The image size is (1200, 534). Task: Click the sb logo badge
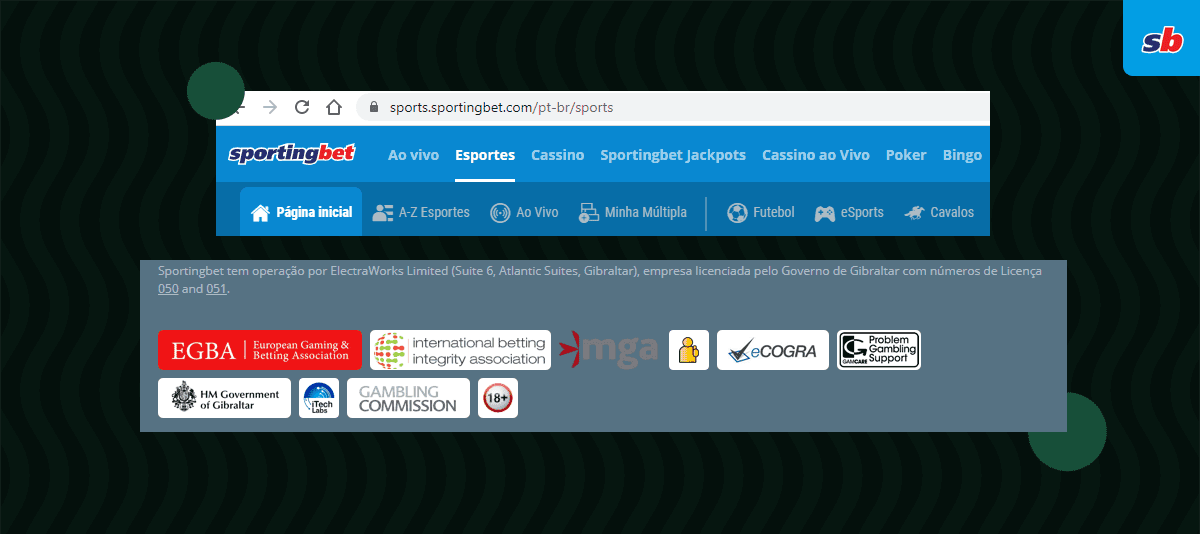click(x=1161, y=38)
